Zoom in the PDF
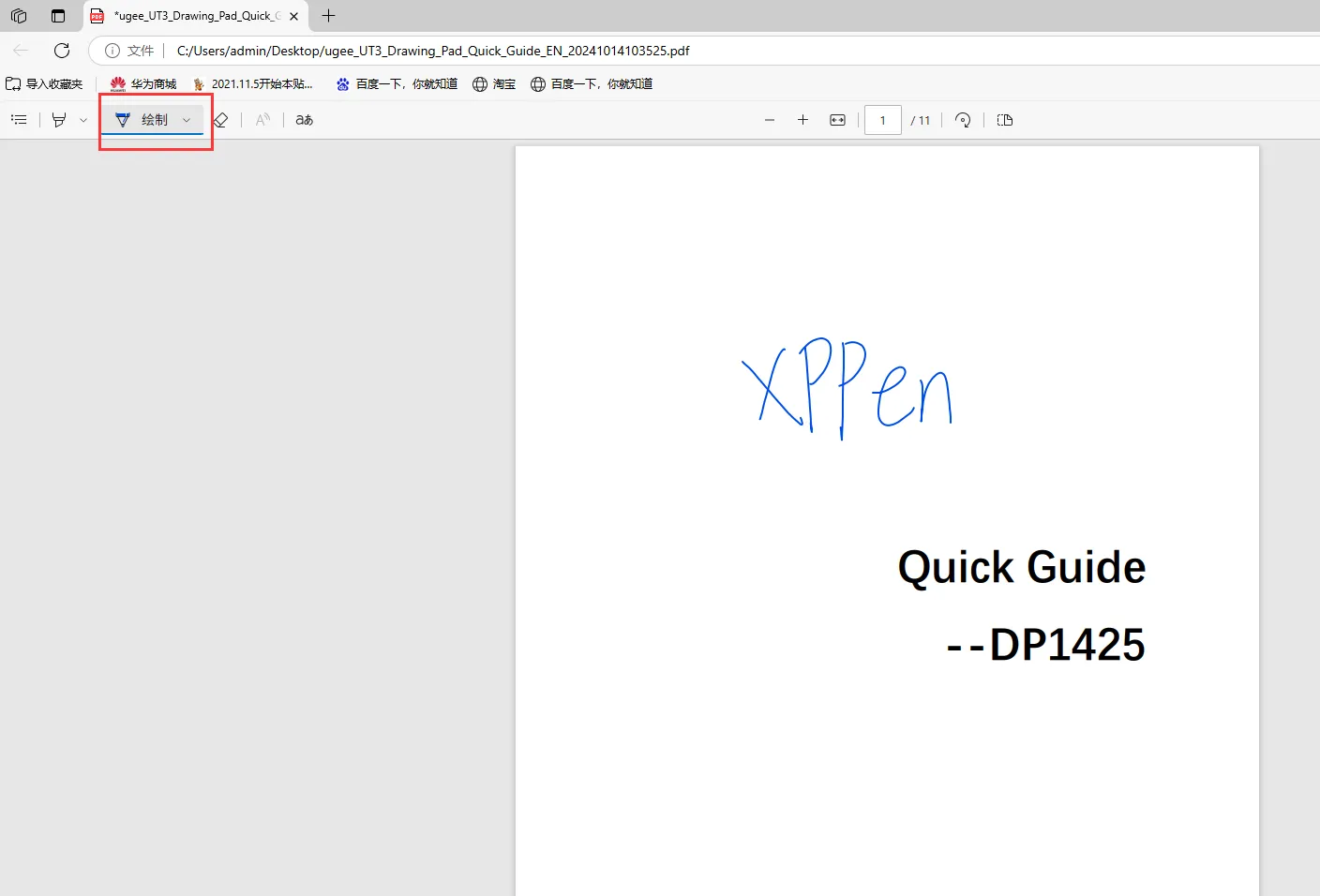The width and height of the screenshot is (1320, 896). point(802,120)
